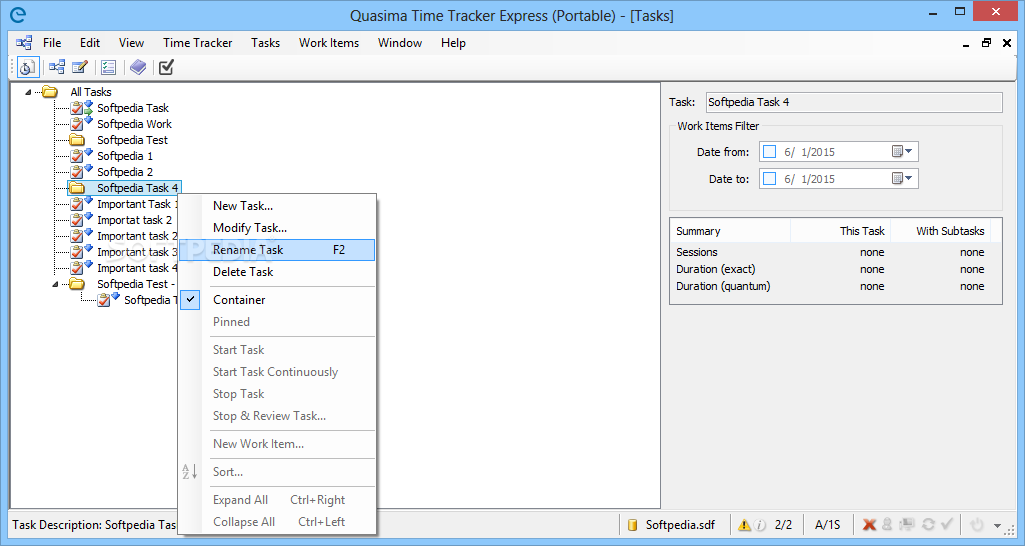
Task: Select the Softpedia 1 tree row
Action: (125, 156)
